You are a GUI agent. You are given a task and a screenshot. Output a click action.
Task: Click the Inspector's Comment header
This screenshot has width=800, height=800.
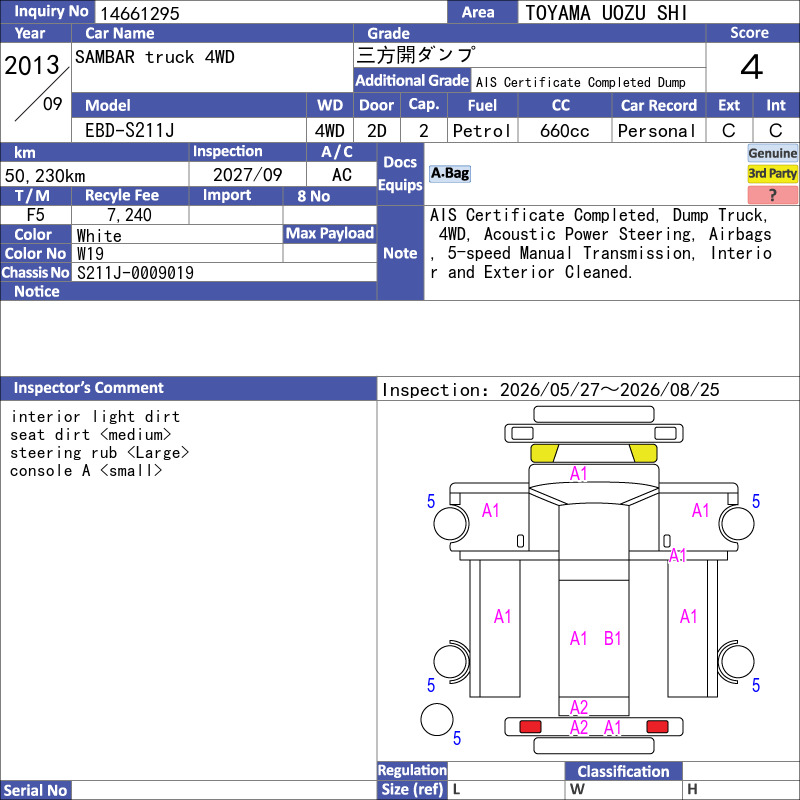point(188,388)
